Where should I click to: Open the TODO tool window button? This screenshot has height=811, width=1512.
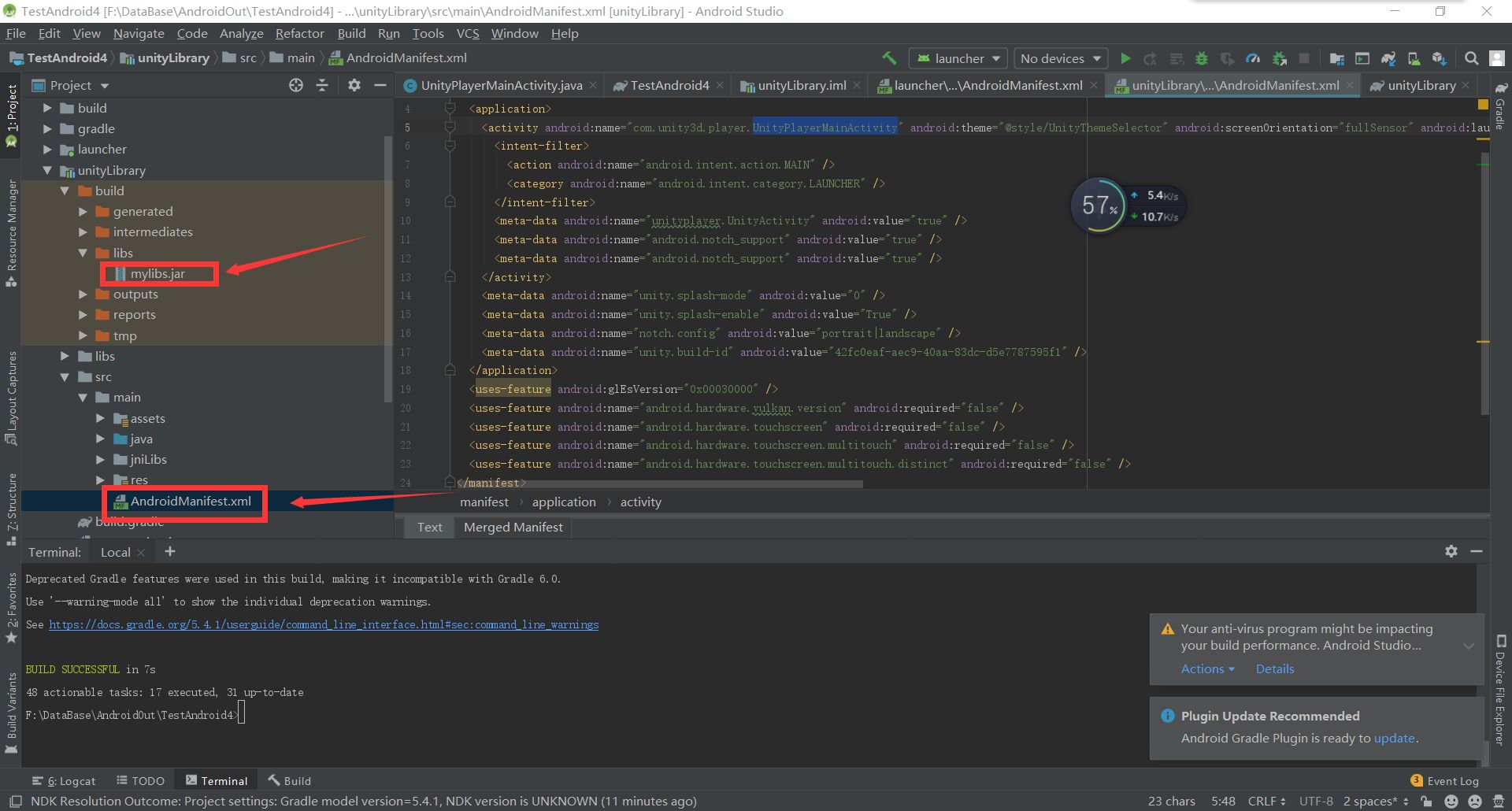[x=140, y=781]
